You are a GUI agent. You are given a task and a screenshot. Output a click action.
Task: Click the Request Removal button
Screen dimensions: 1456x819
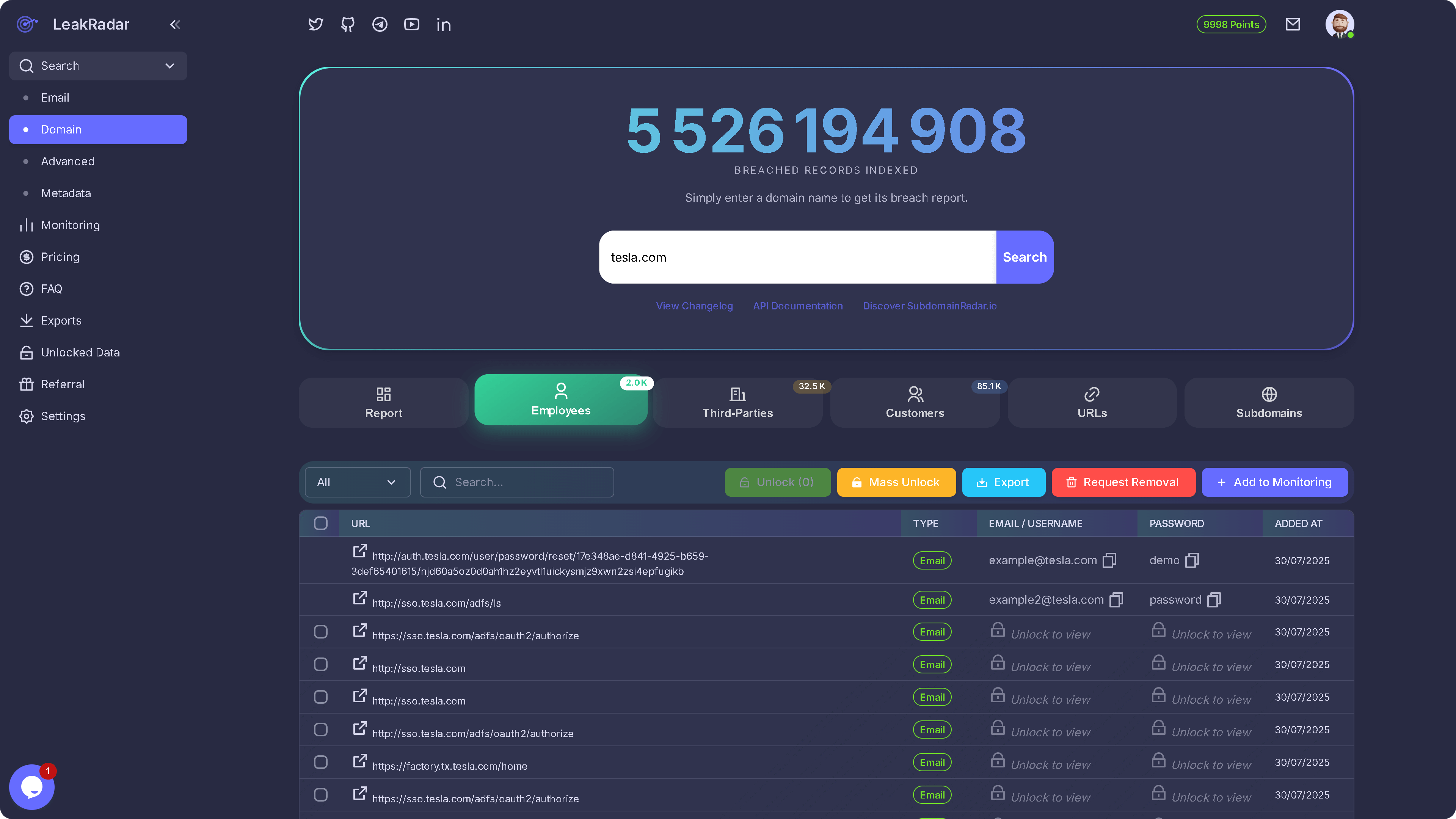[x=1123, y=482]
